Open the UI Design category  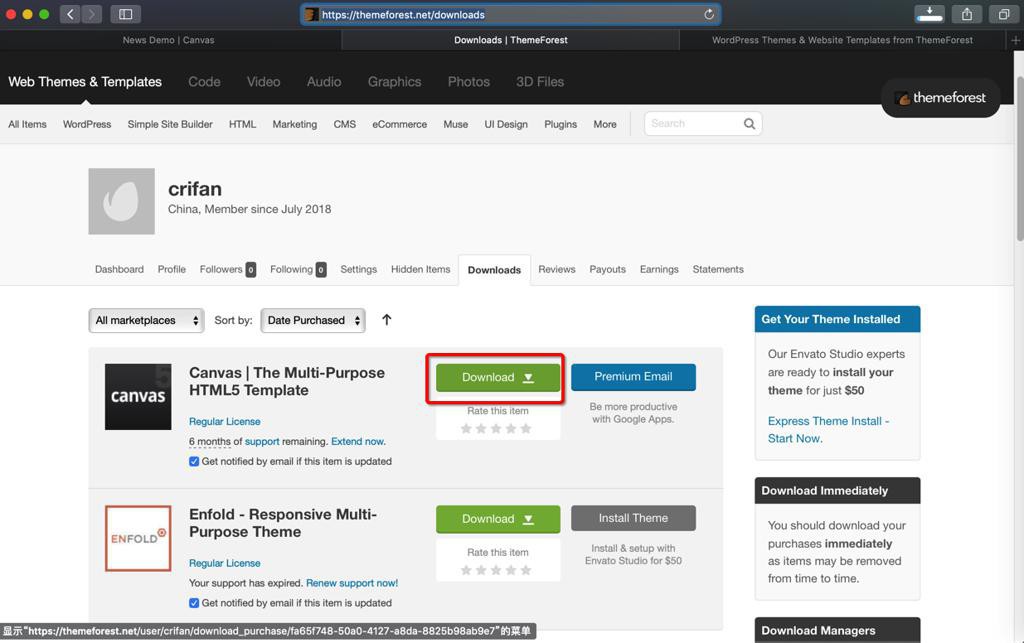(x=506, y=124)
